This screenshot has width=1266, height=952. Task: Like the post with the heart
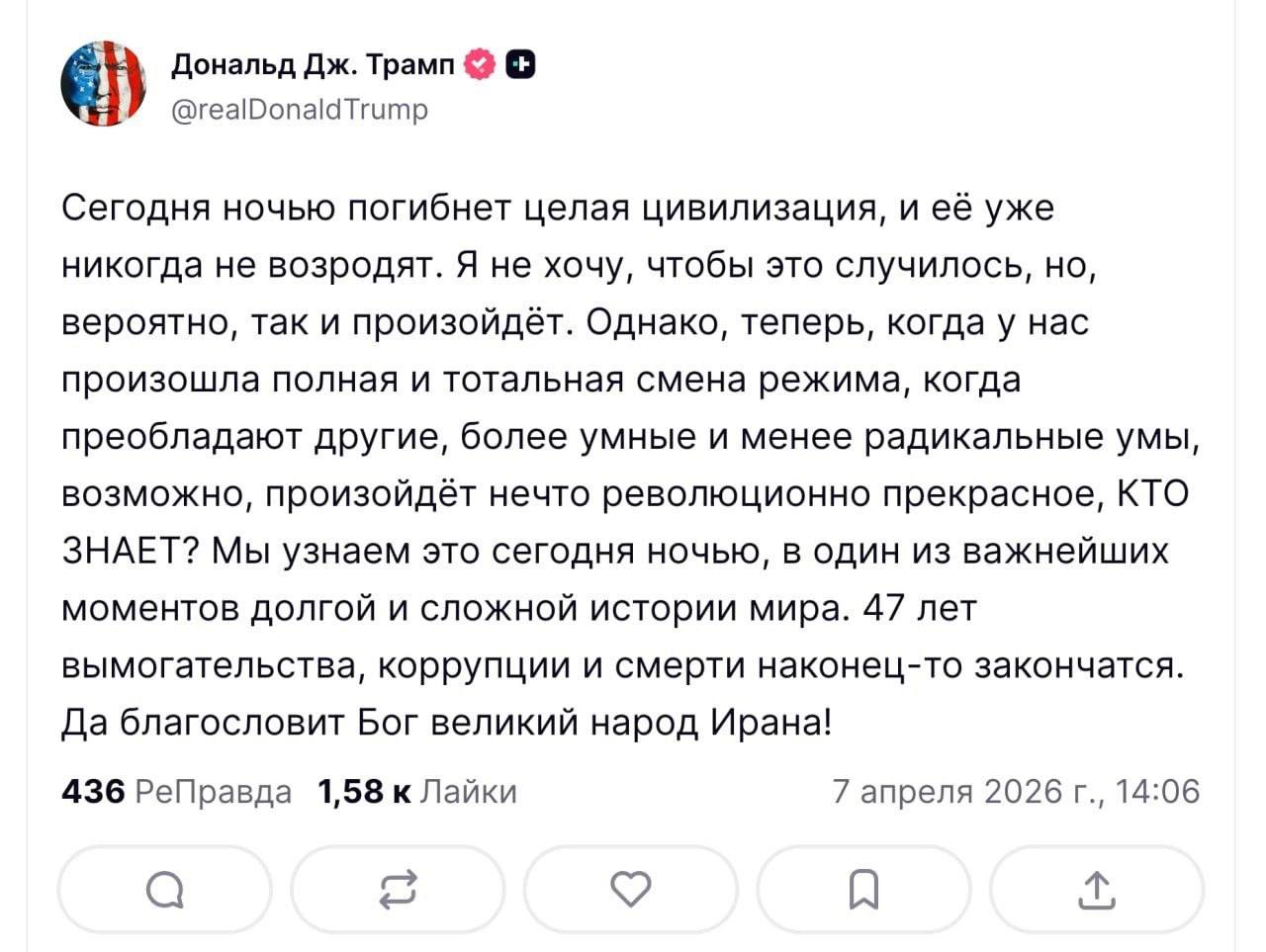tap(631, 890)
